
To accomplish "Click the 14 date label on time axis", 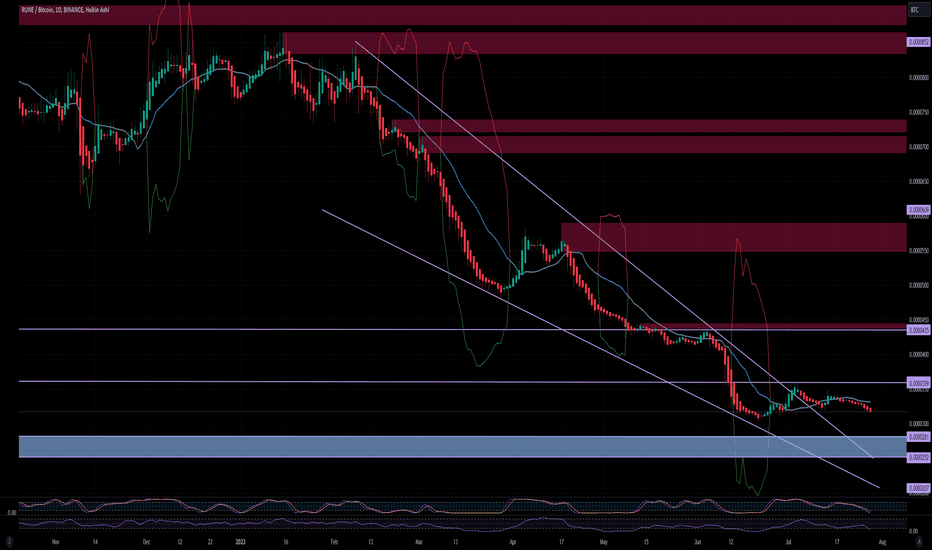I will (x=95, y=542).
